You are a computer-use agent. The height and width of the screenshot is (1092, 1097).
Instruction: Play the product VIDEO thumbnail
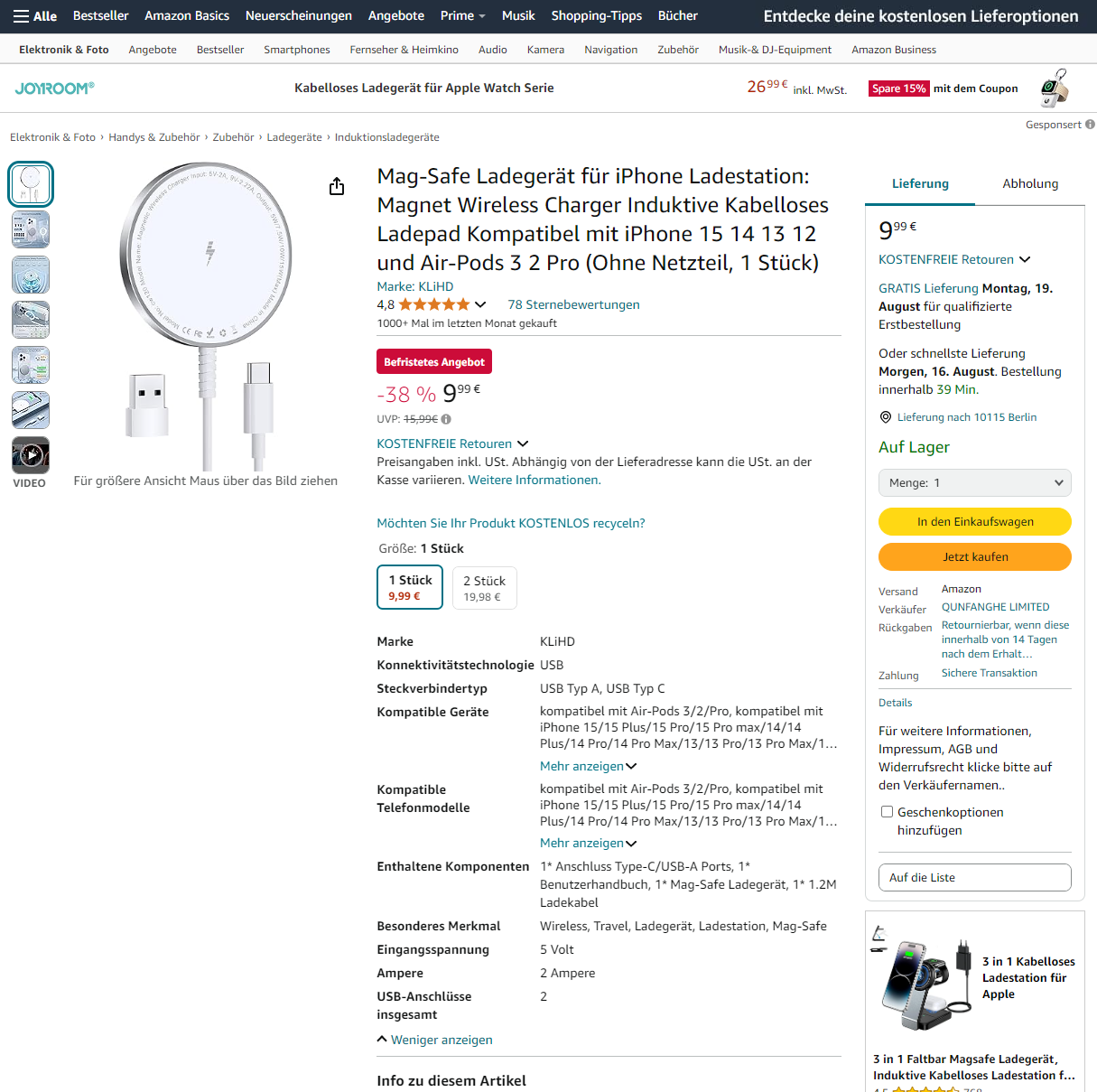(31, 455)
